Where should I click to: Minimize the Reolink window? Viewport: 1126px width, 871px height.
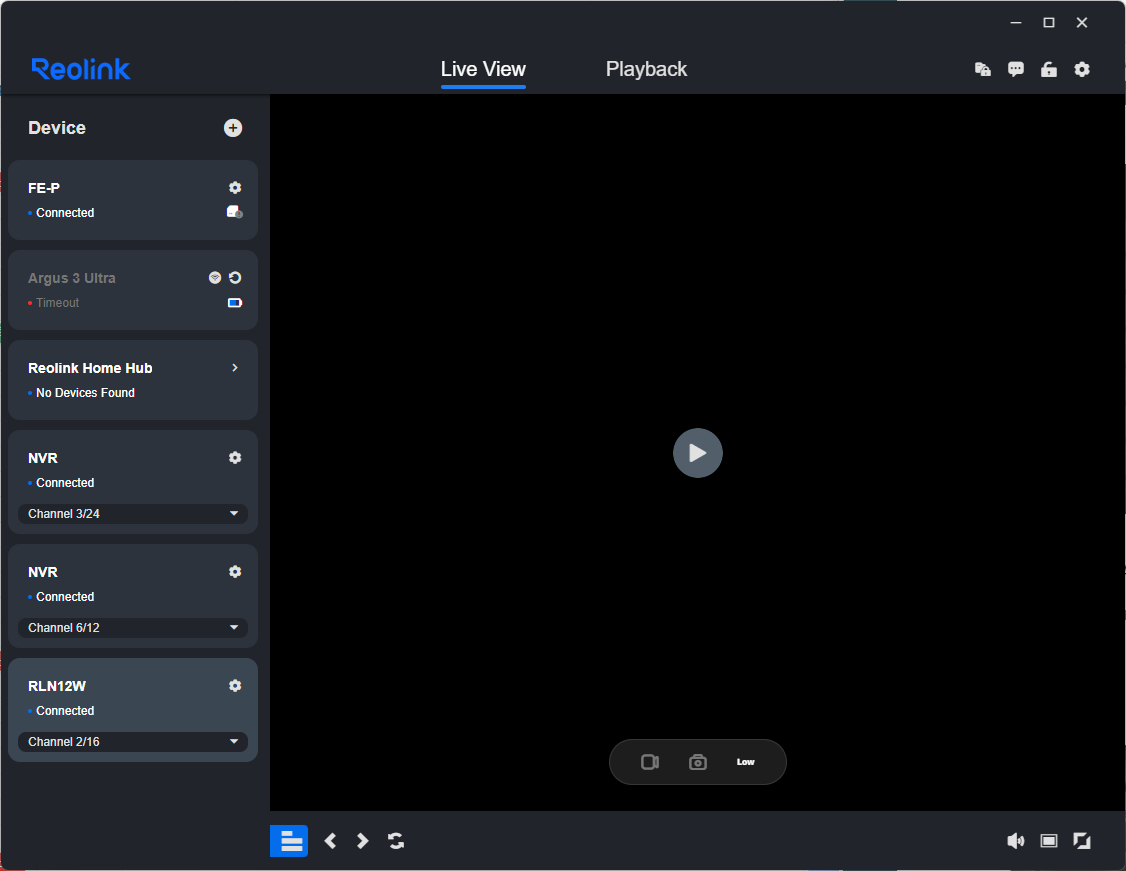(x=1015, y=23)
